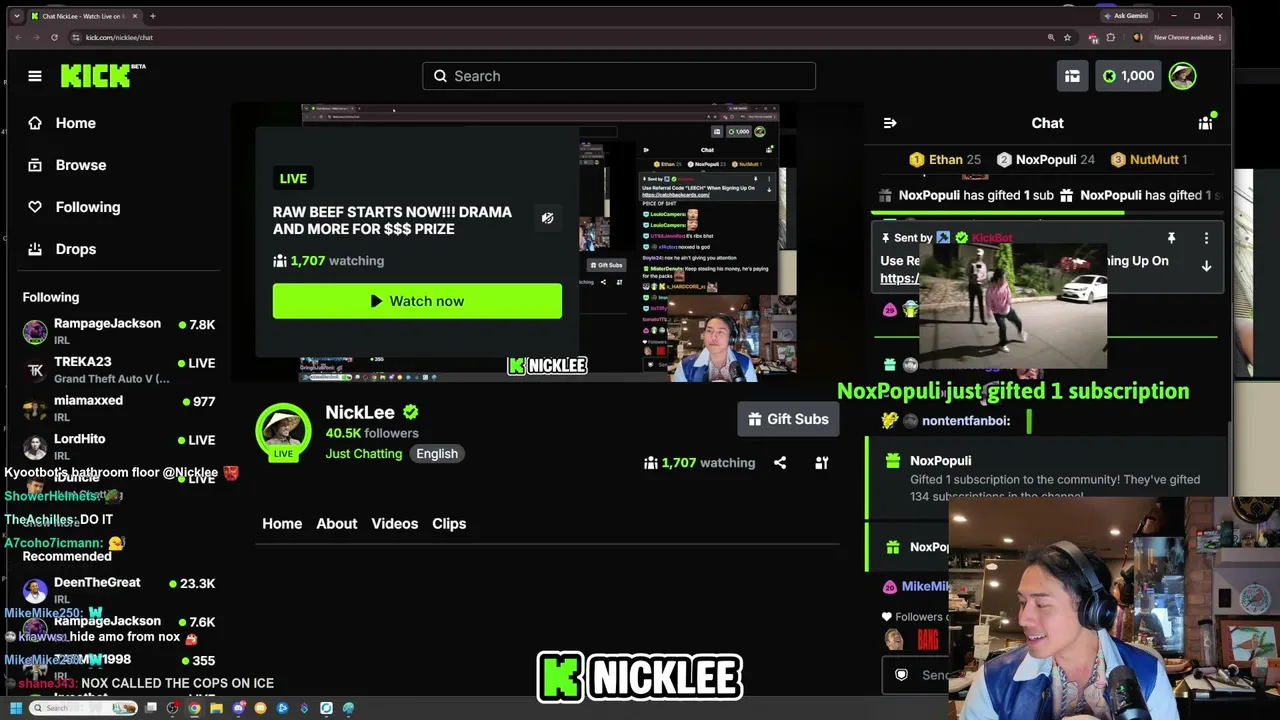Image resolution: width=1280 pixels, height=720 pixels.
Task: Switch to the About tab
Action: [336, 524]
